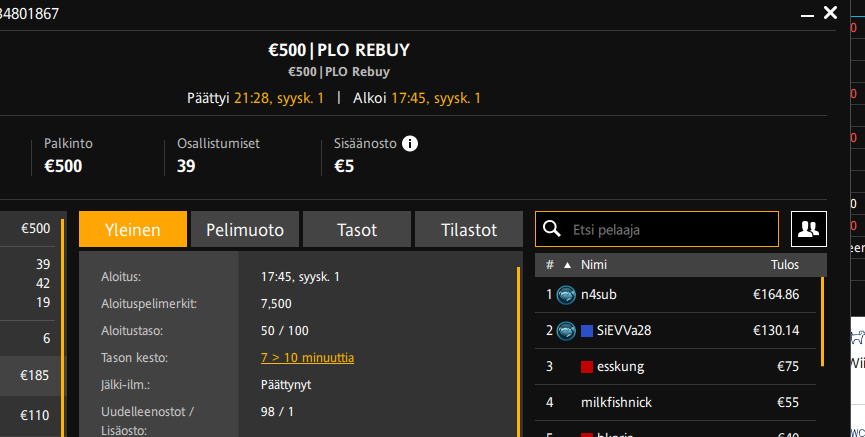Click the handshake deal icon beside n4sub
The width and height of the screenshot is (865, 437).
tap(566, 294)
